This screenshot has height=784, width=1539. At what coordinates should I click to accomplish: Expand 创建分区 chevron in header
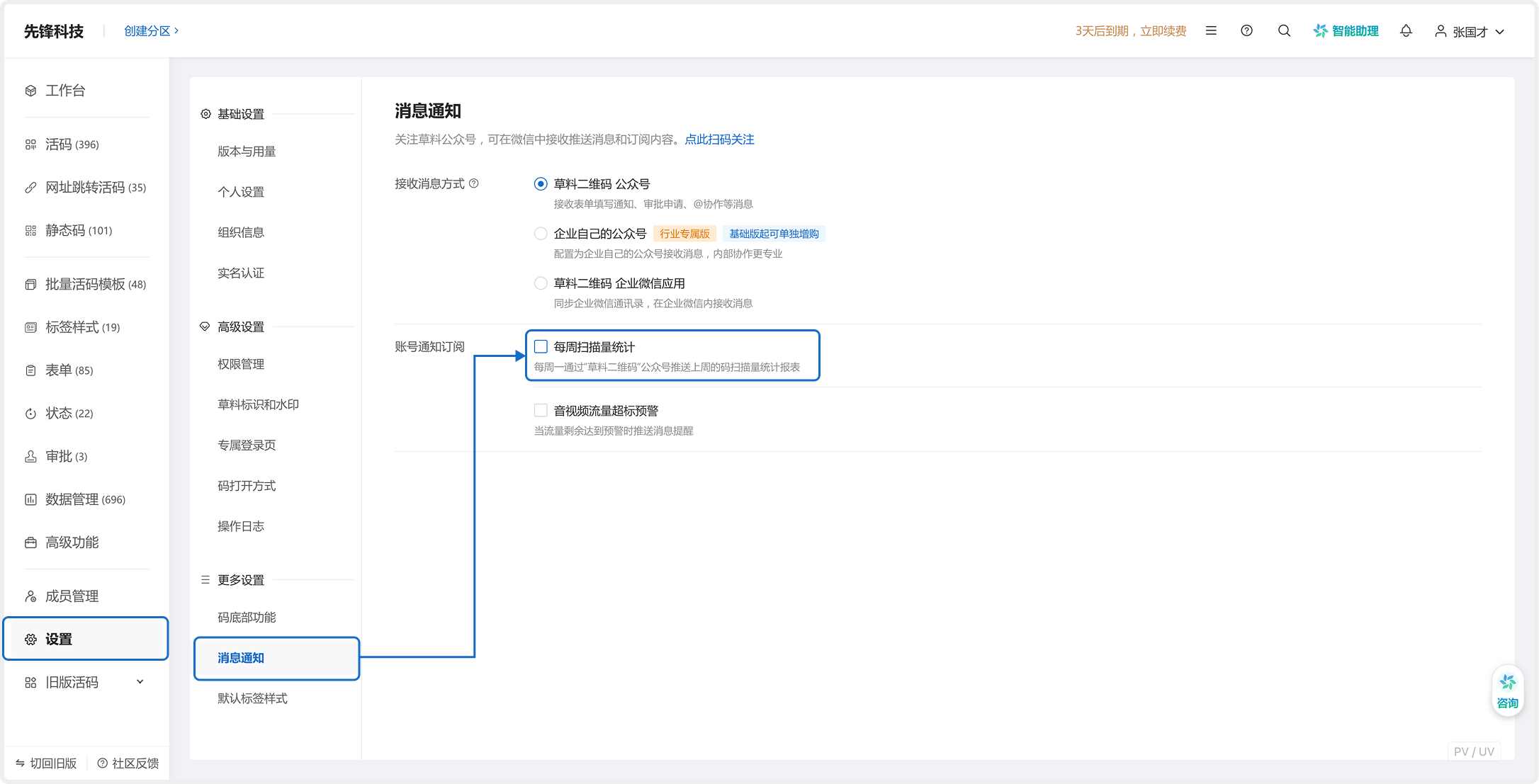tap(176, 30)
